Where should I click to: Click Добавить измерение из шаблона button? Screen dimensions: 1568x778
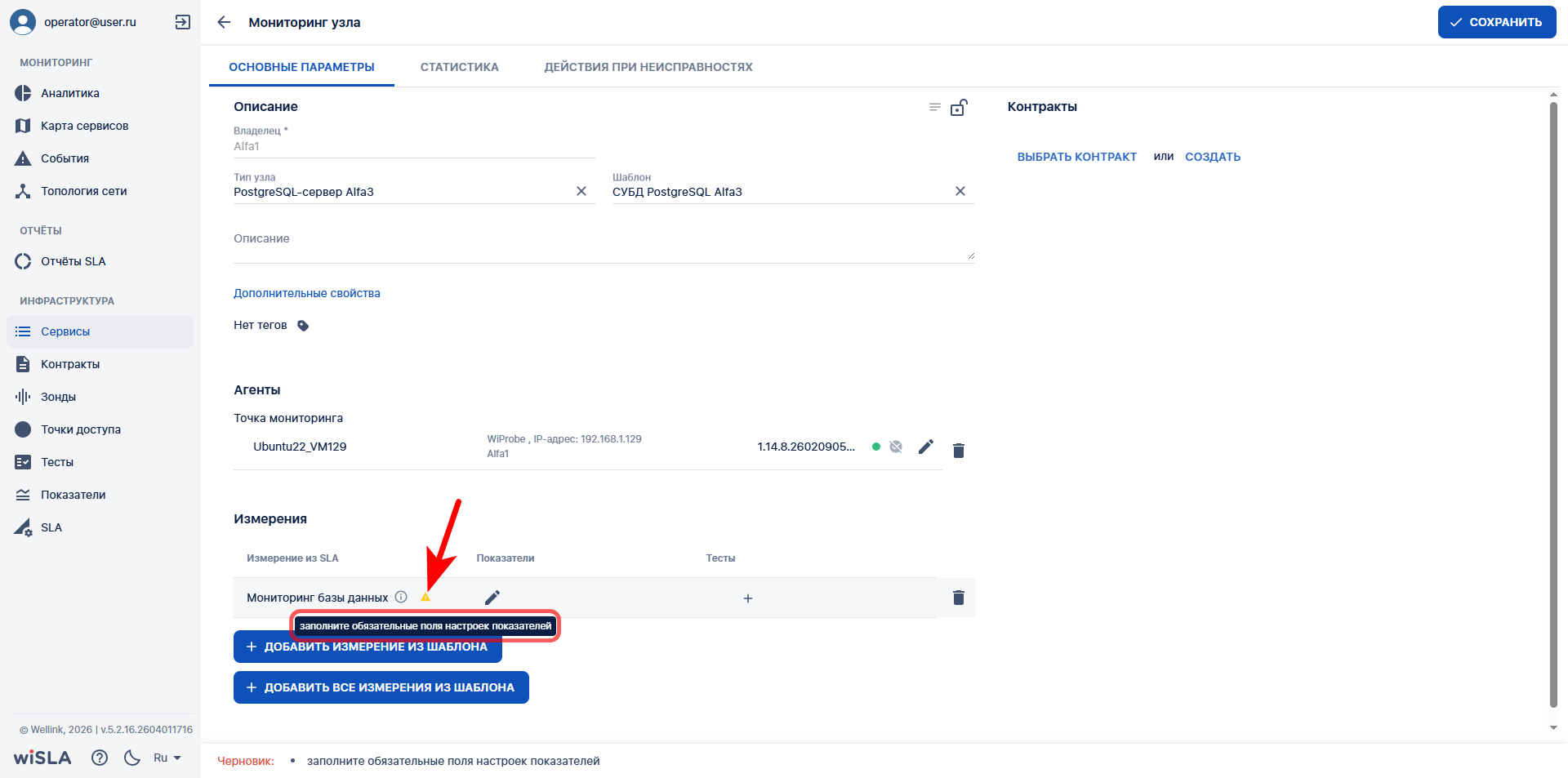click(x=367, y=647)
